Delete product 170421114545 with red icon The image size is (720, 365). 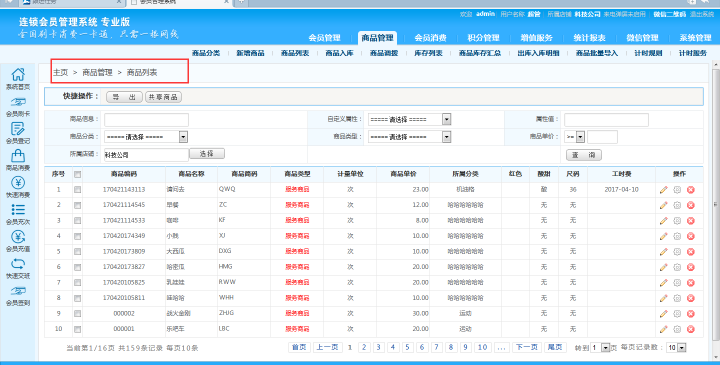[x=691, y=205]
